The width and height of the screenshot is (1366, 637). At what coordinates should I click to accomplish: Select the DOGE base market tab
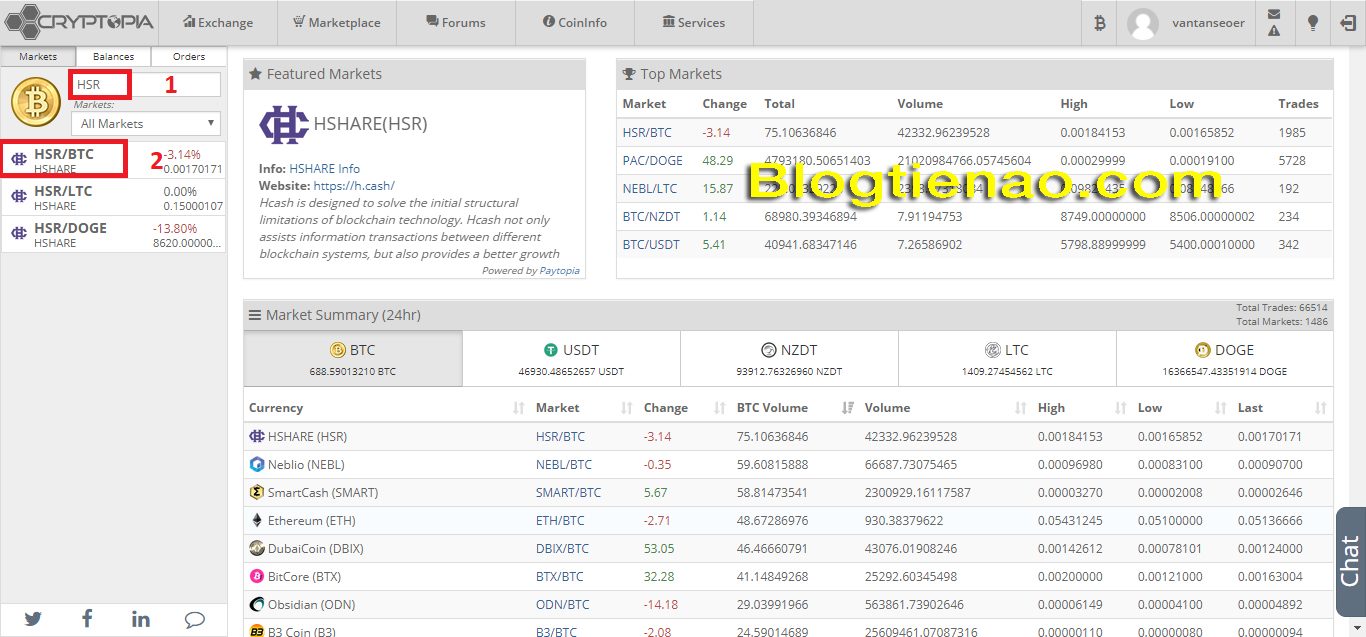(x=1225, y=359)
